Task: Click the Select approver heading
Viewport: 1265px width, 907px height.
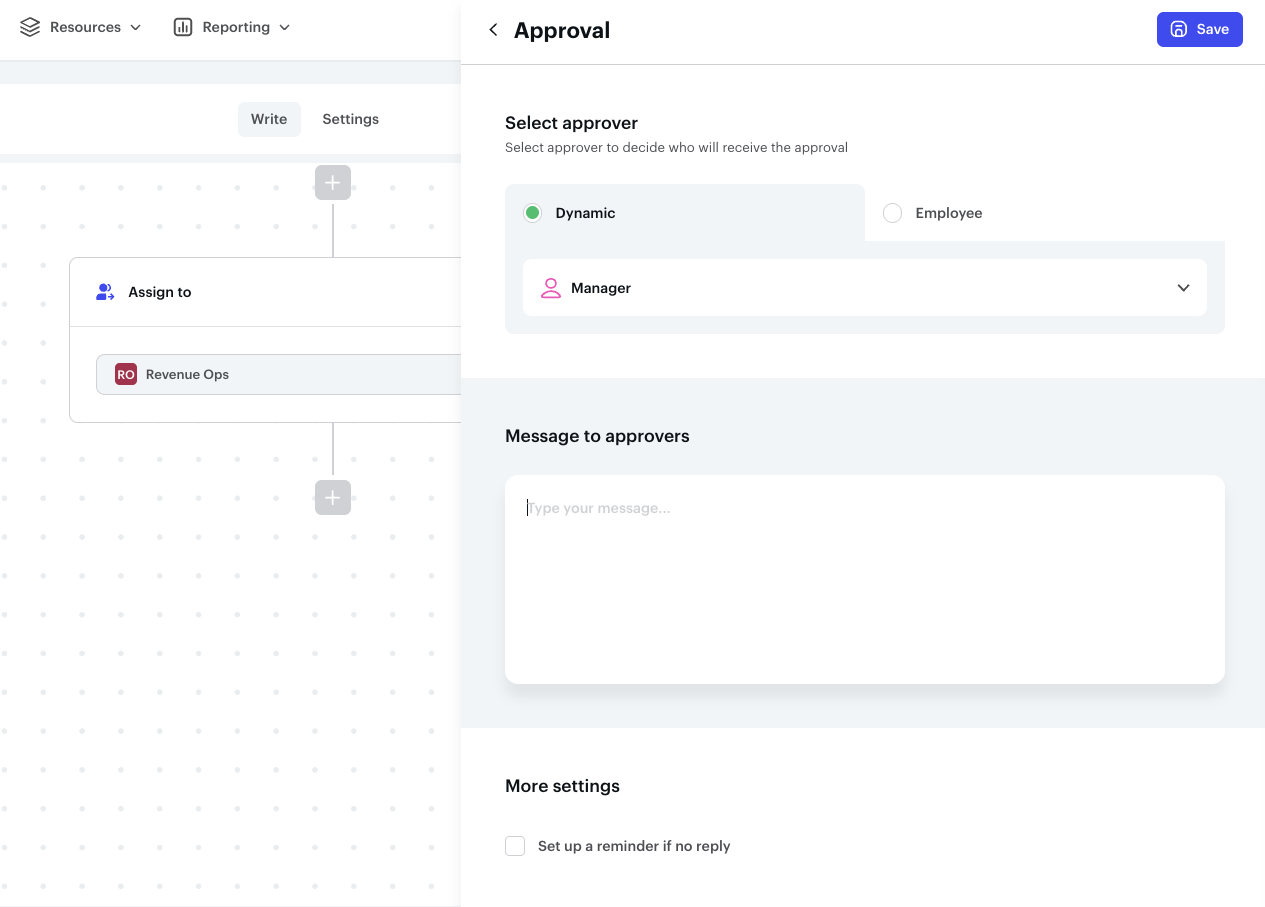Action: point(571,123)
